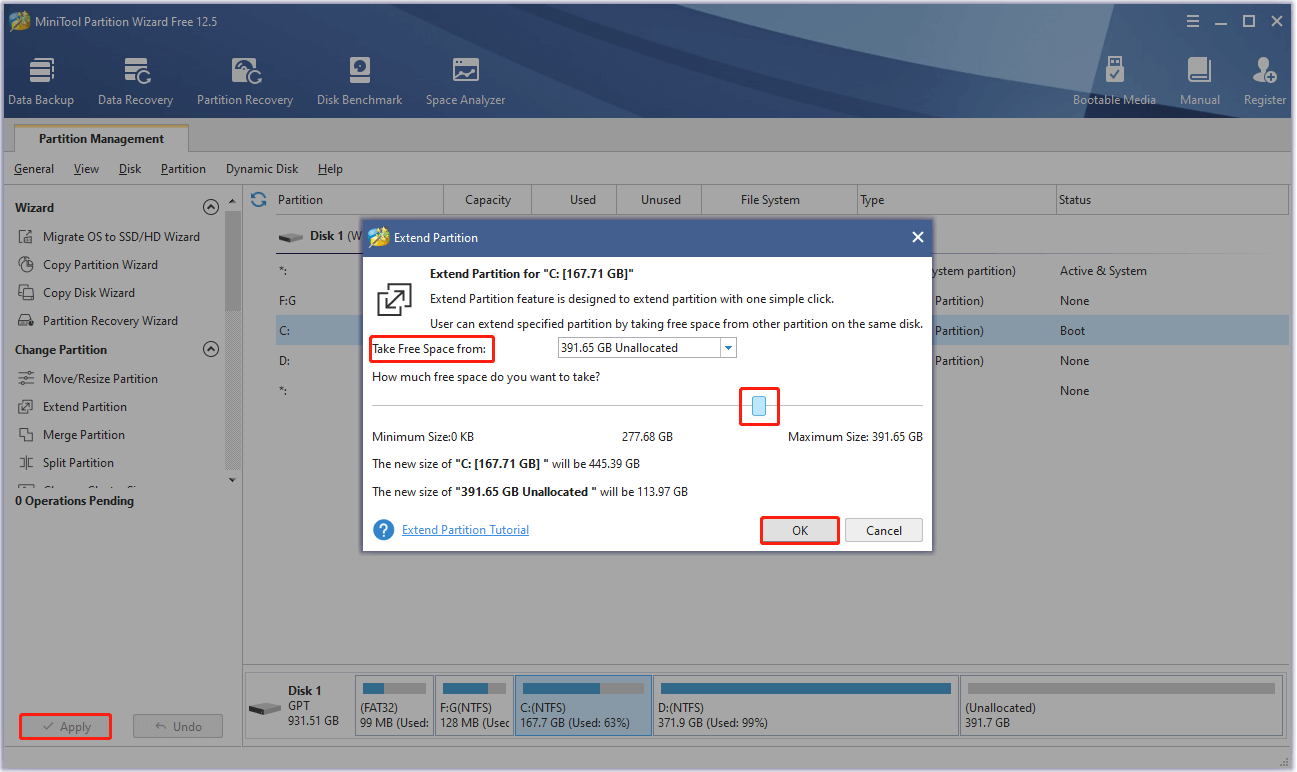Click the Merge Partition label

[x=84, y=435]
